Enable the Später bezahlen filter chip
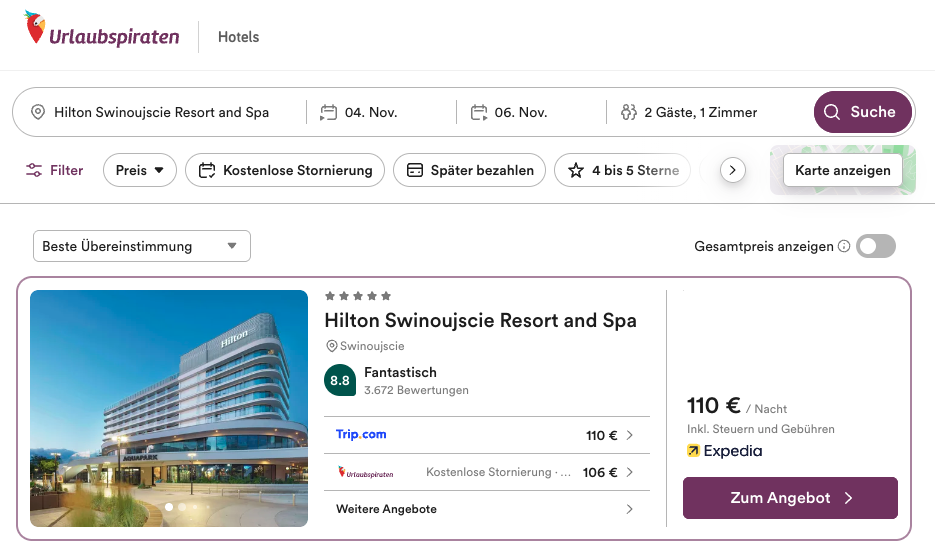 (x=470, y=170)
